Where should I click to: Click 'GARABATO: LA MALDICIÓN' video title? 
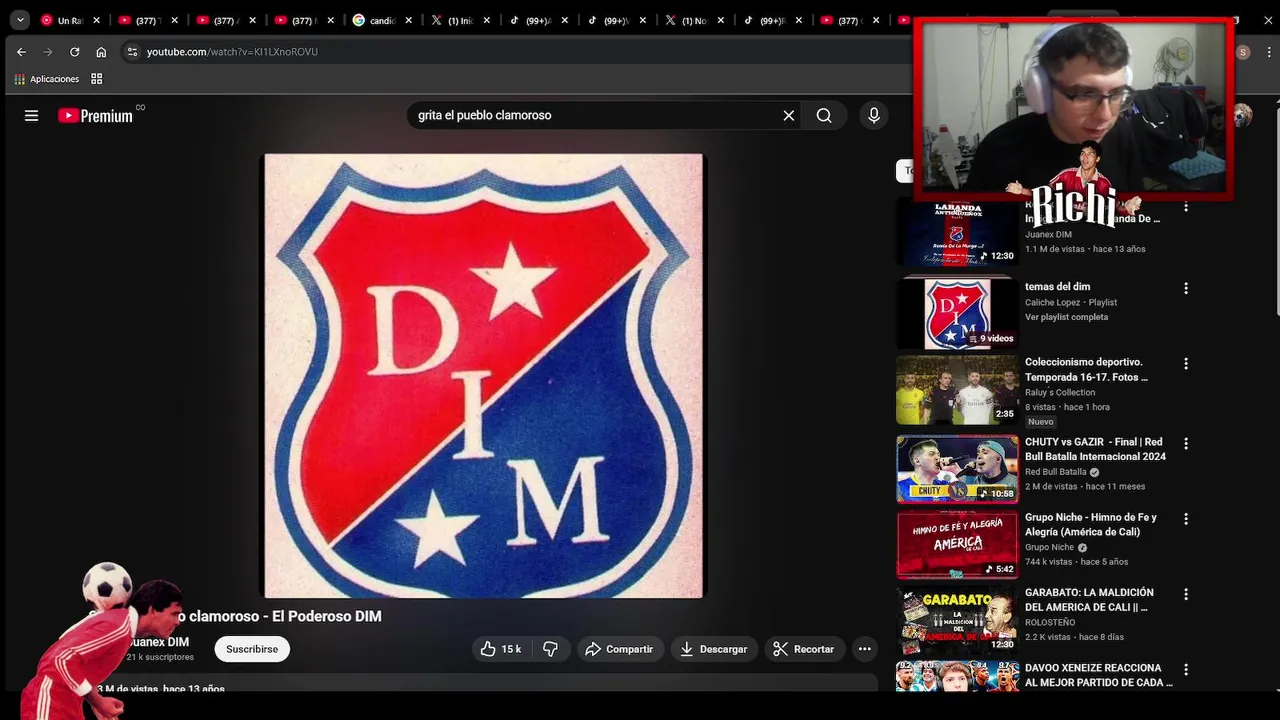coord(1087,600)
